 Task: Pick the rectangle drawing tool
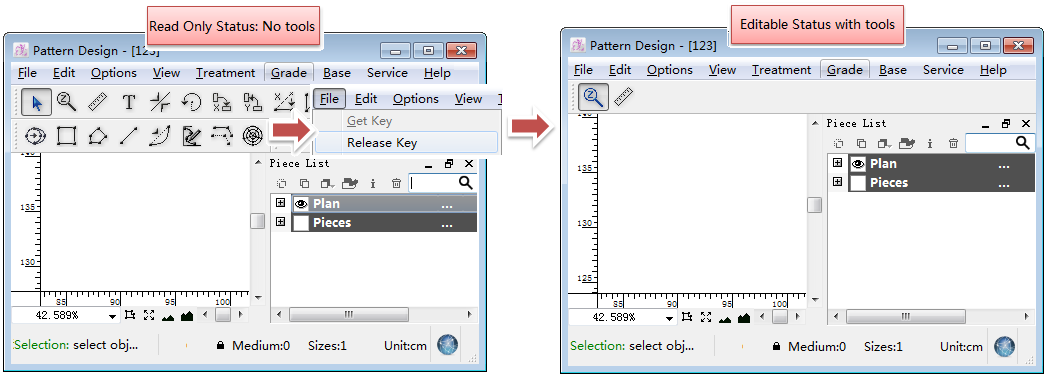(x=66, y=136)
